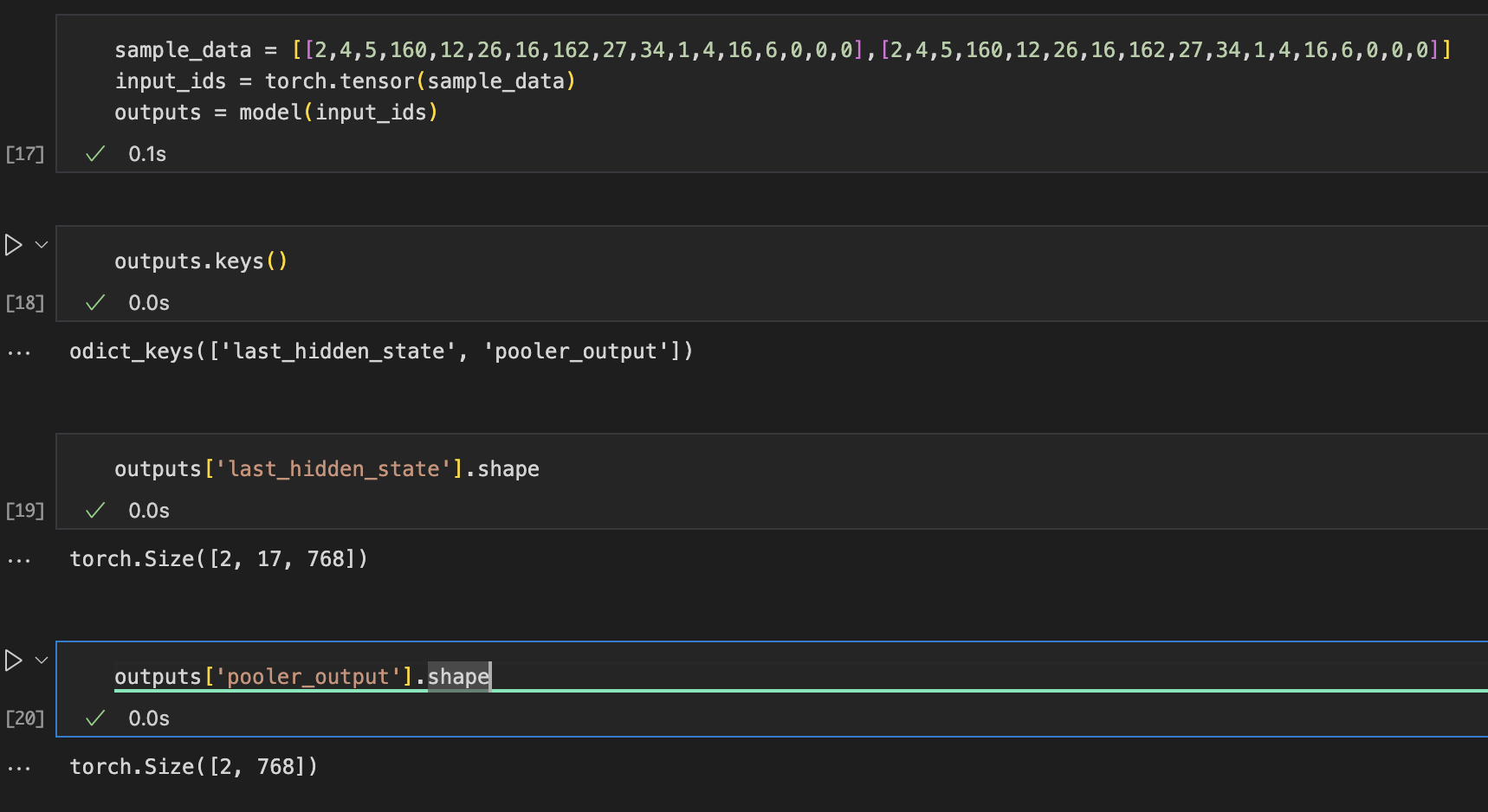Click the execution count [17]
This screenshot has width=1488, height=812.
24,153
